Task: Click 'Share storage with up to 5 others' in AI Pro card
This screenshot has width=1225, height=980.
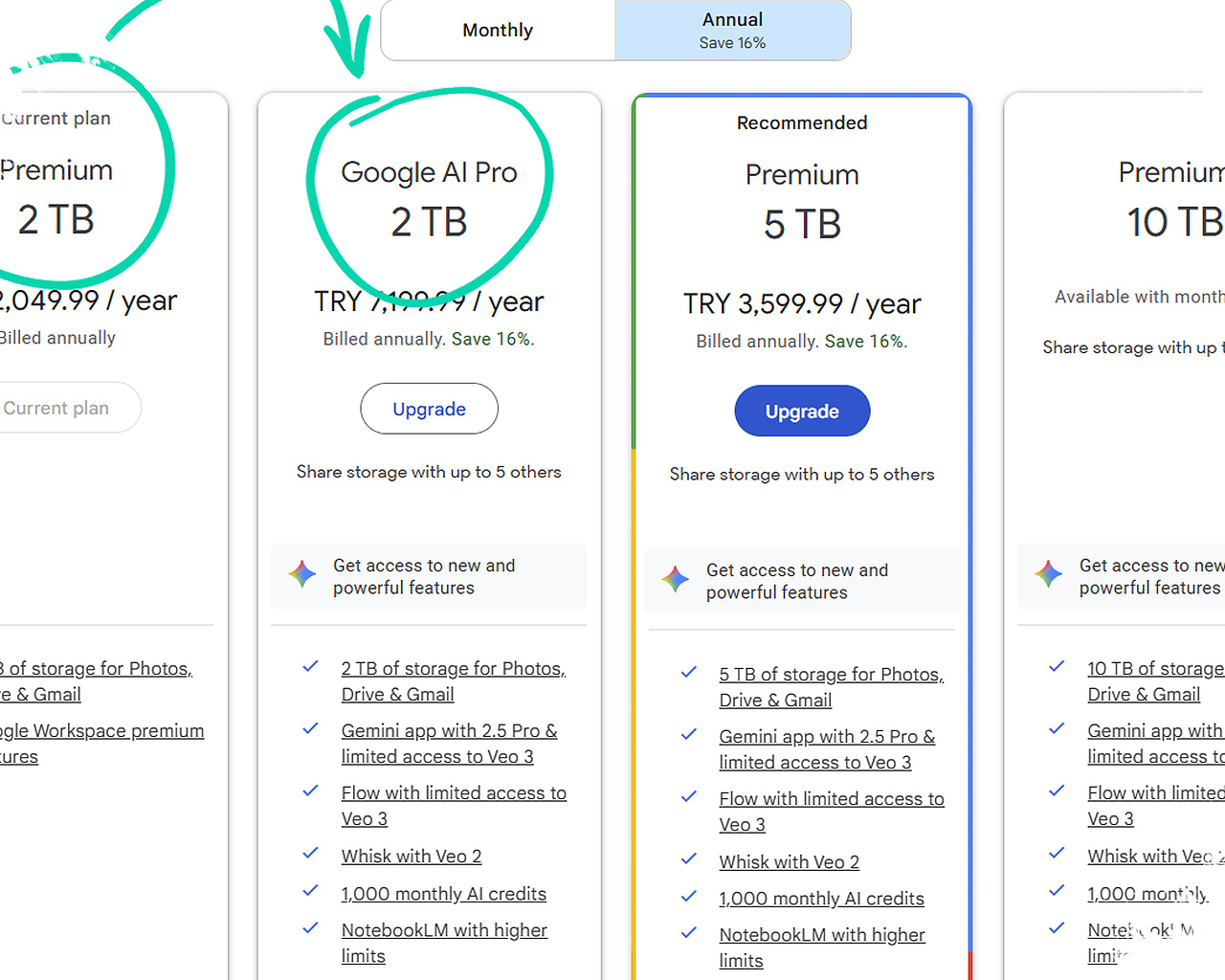Action: [x=429, y=472]
